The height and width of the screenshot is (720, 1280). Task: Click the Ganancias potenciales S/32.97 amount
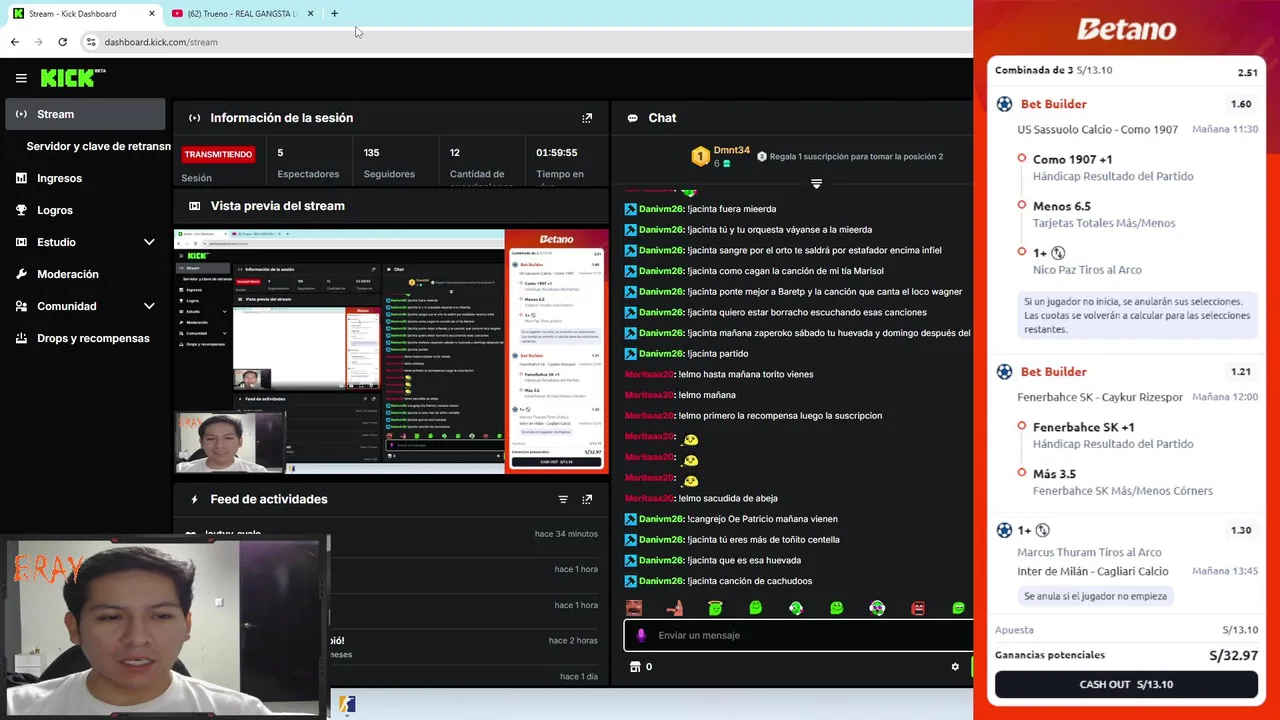pos(1233,656)
